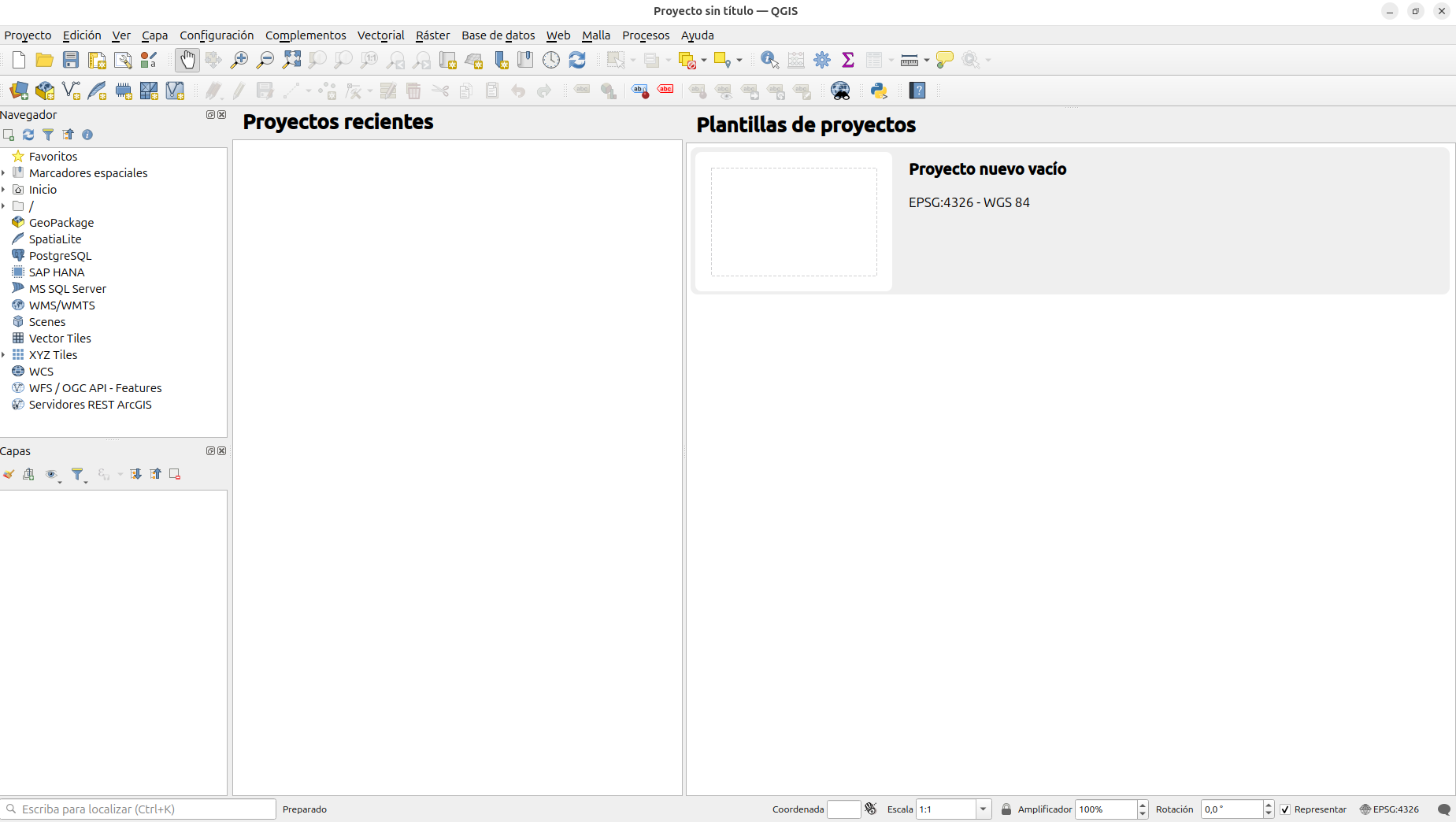Toggle mouse extents display in the status bar
This screenshot has width=1456, height=822.
(x=871, y=809)
